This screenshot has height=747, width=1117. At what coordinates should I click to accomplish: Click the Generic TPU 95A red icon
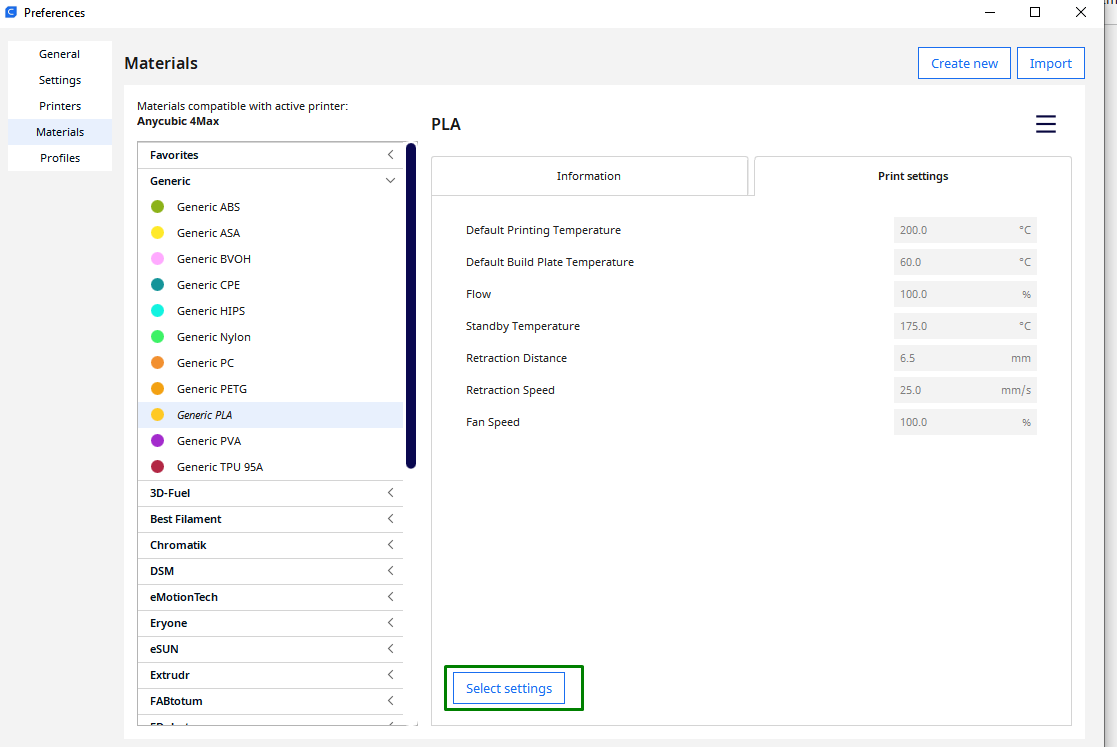point(157,467)
